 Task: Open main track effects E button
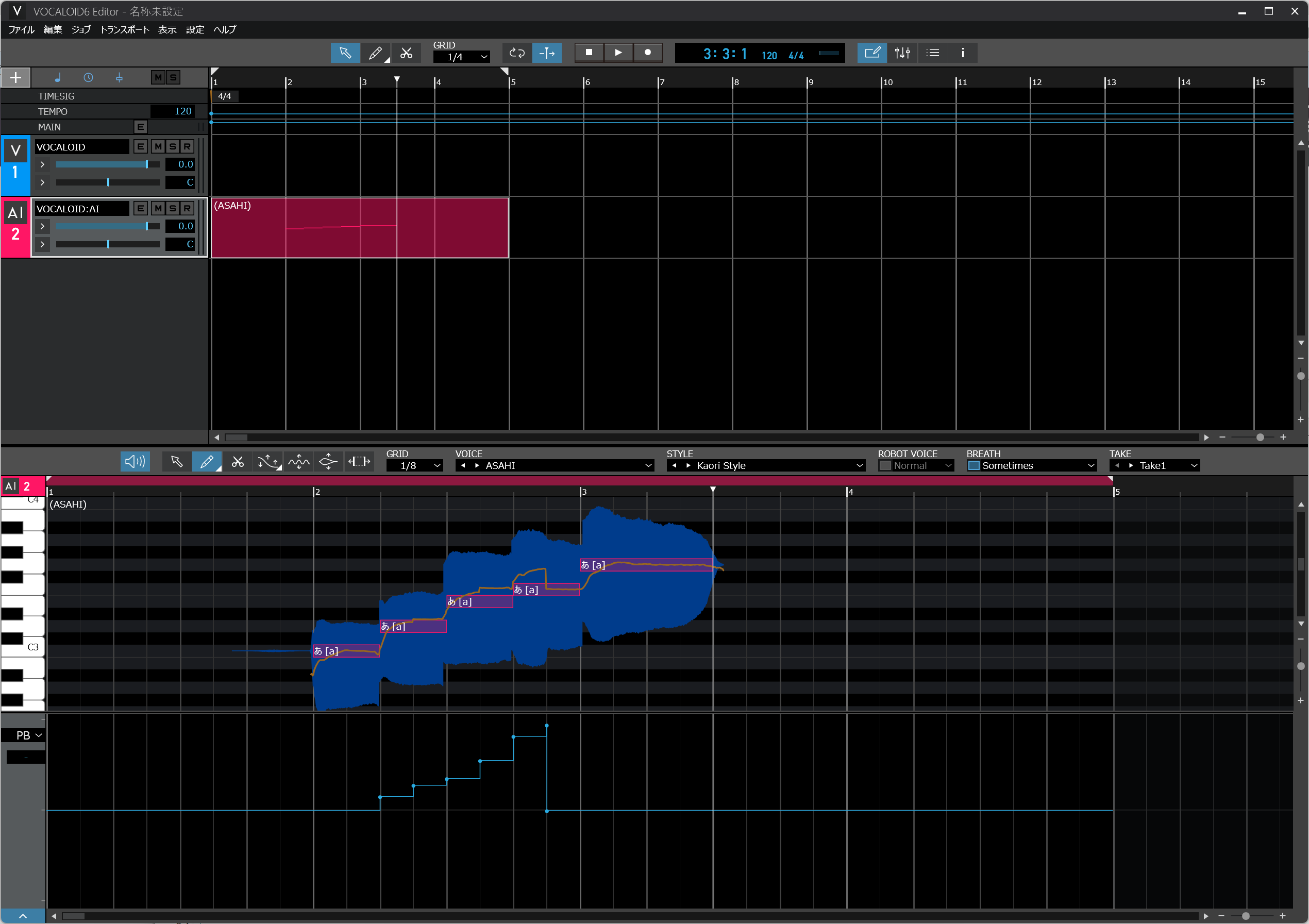coord(141,127)
